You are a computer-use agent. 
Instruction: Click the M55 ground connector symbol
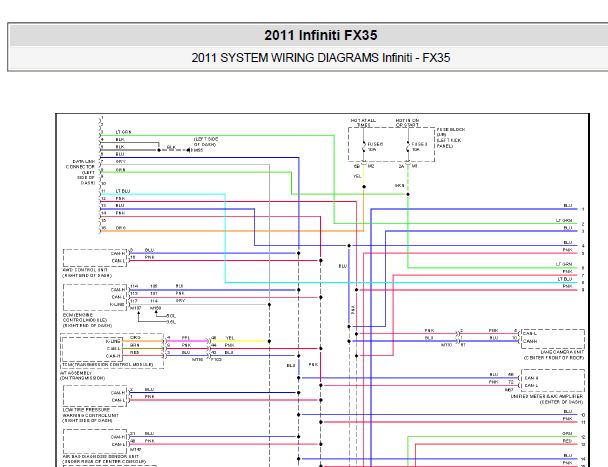(x=189, y=150)
